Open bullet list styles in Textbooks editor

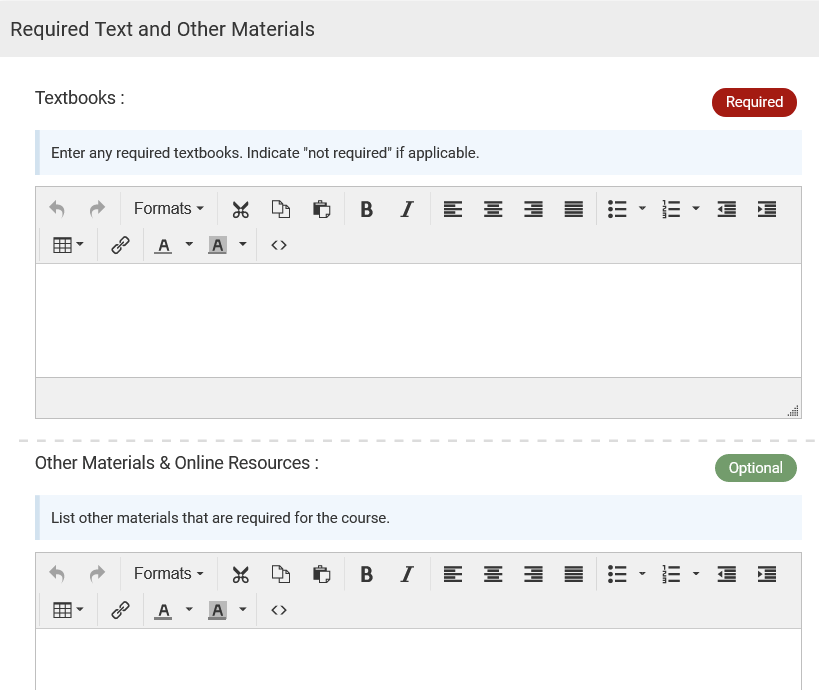point(642,209)
